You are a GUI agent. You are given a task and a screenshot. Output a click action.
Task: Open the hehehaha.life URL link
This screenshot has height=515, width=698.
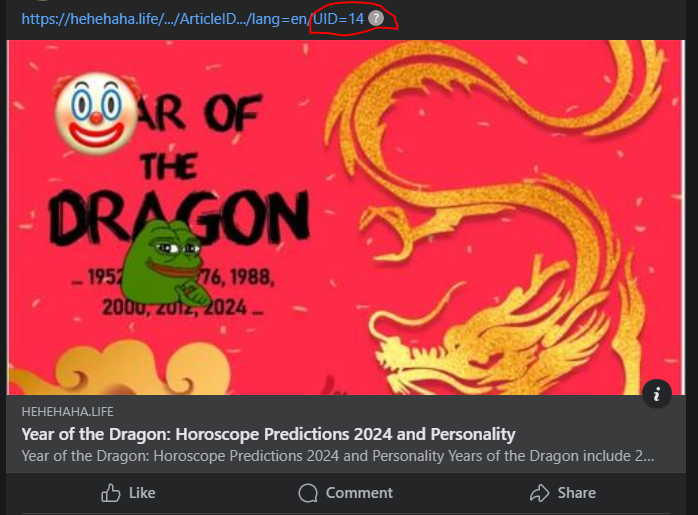coord(193,19)
